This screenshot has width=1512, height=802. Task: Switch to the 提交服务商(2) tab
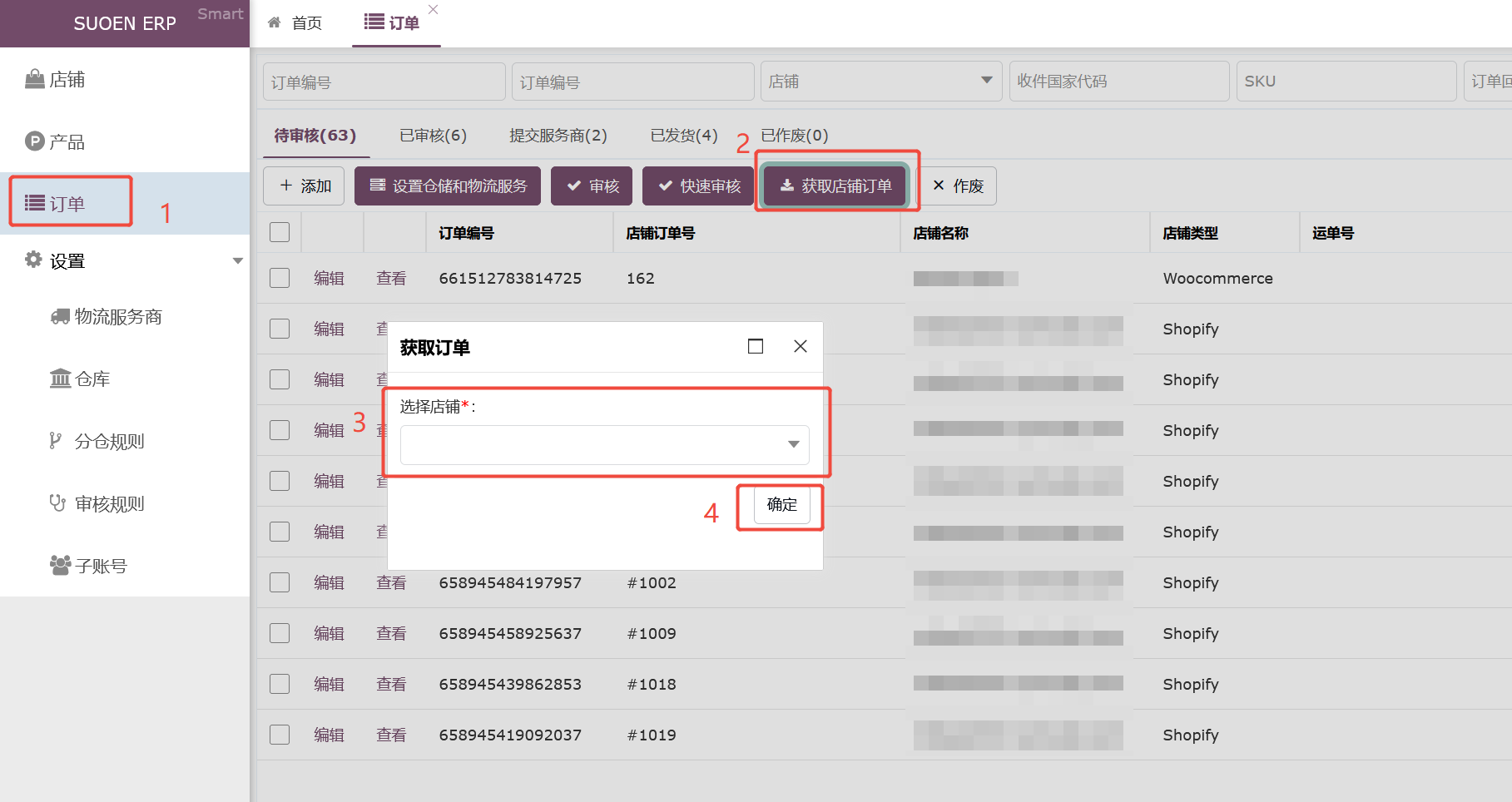click(x=558, y=136)
